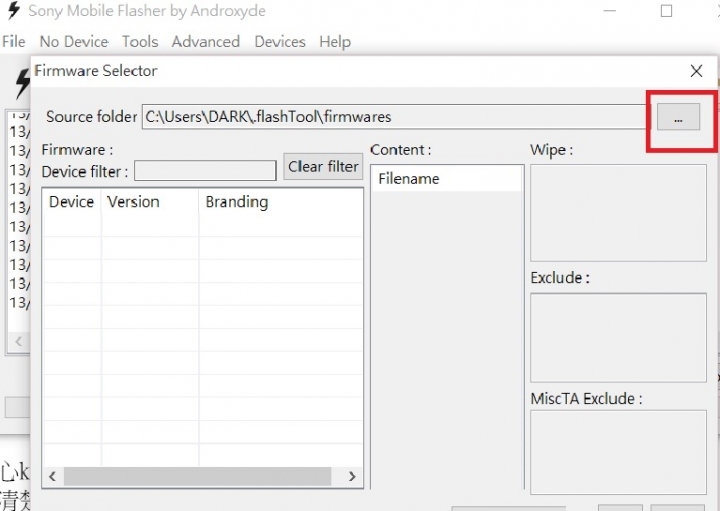The height and width of the screenshot is (511, 720).
Task: Click the firmware list horizontal scrollbar thumb
Action: tap(197, 476)
